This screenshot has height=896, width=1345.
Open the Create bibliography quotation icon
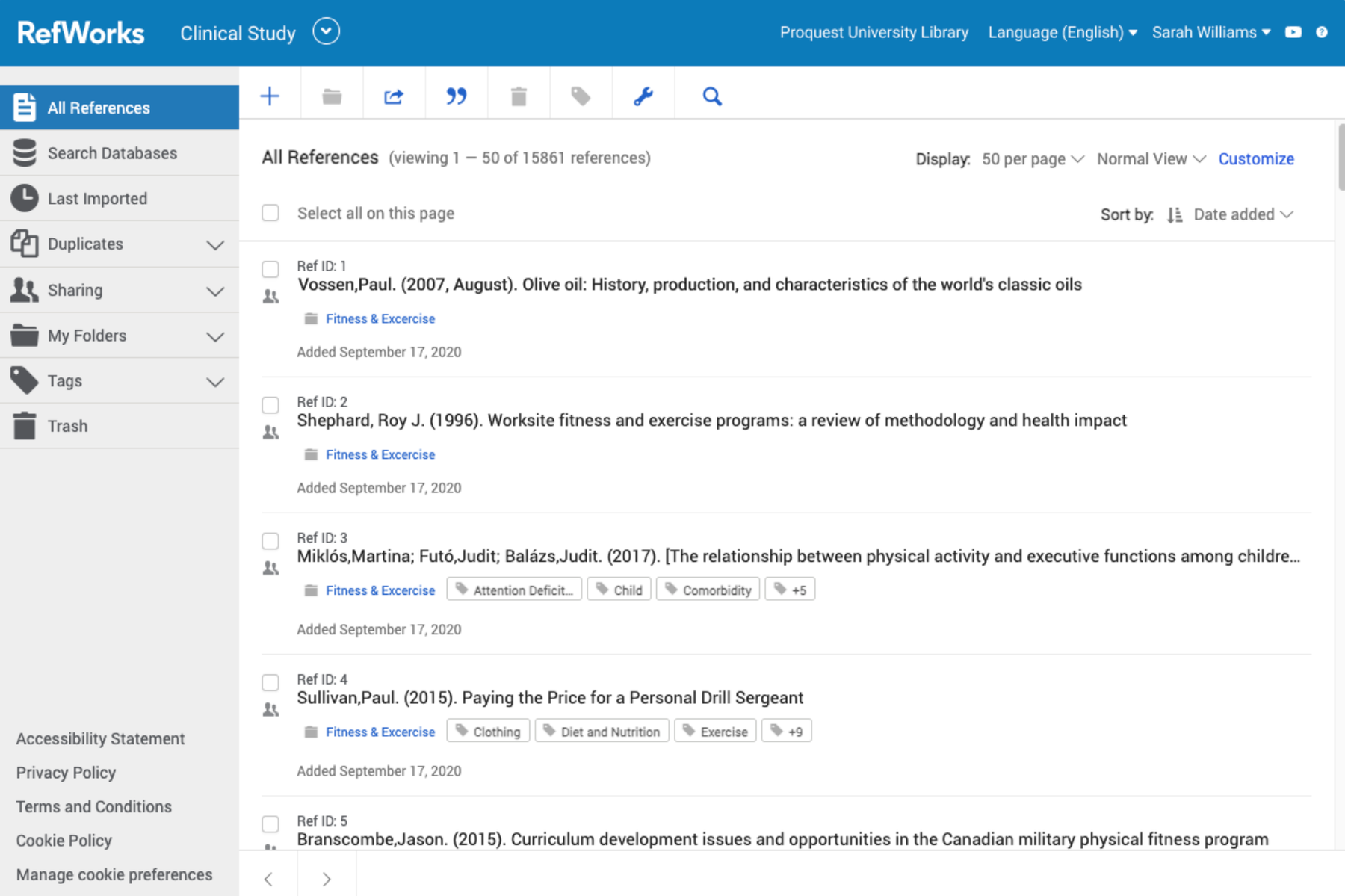(x=456, y=96)
